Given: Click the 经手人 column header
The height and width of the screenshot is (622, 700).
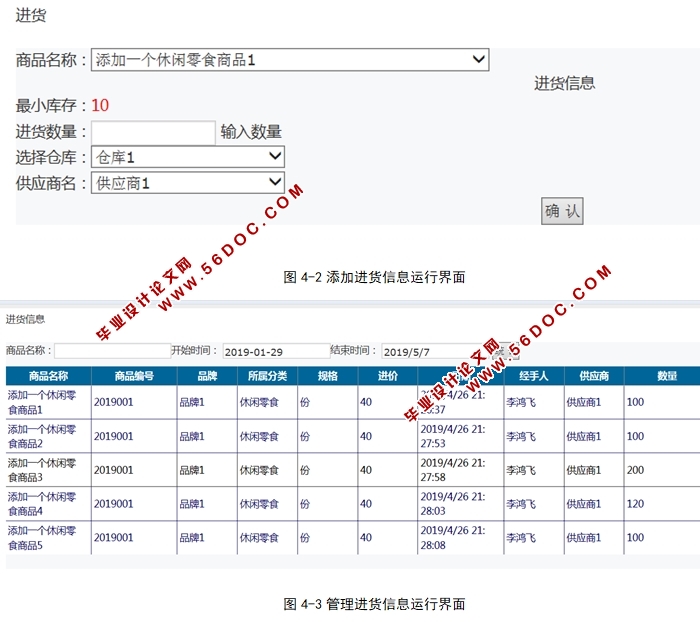Looking at the screenshot, I should (534, 376).
